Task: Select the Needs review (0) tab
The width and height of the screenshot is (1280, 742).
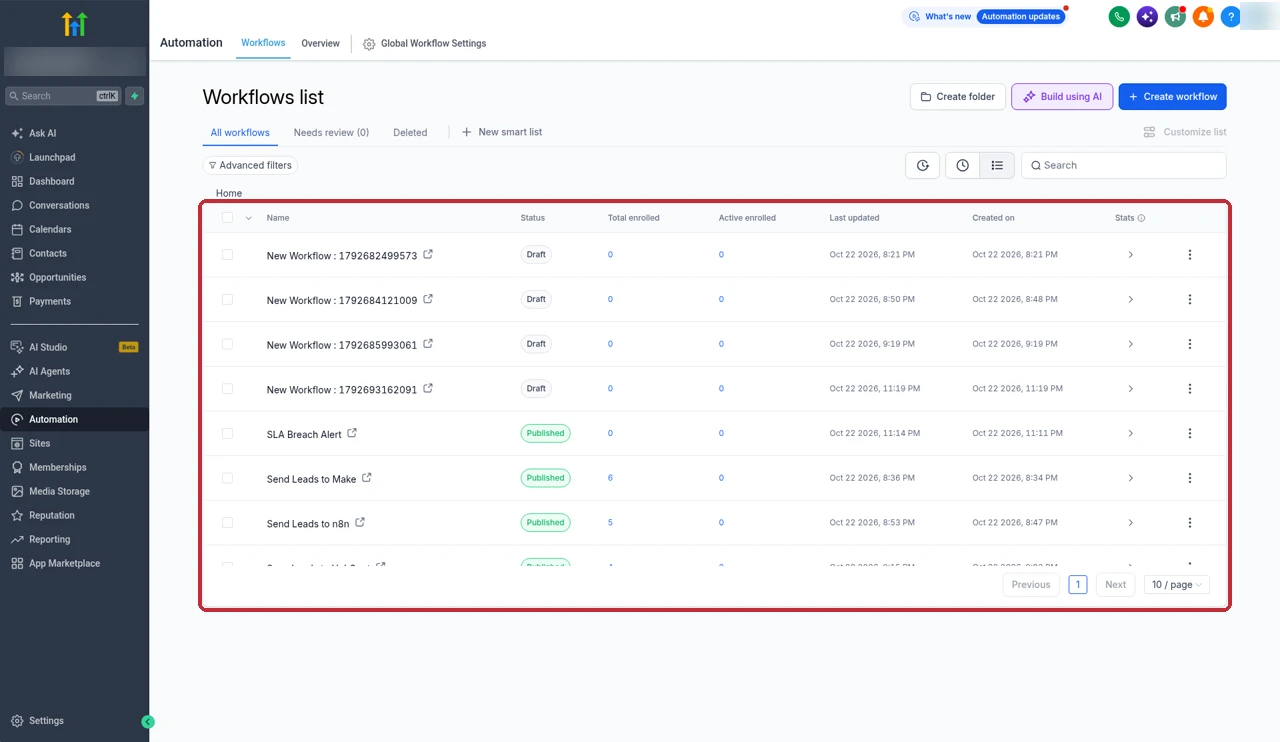Action: click(x=331, y=132)
